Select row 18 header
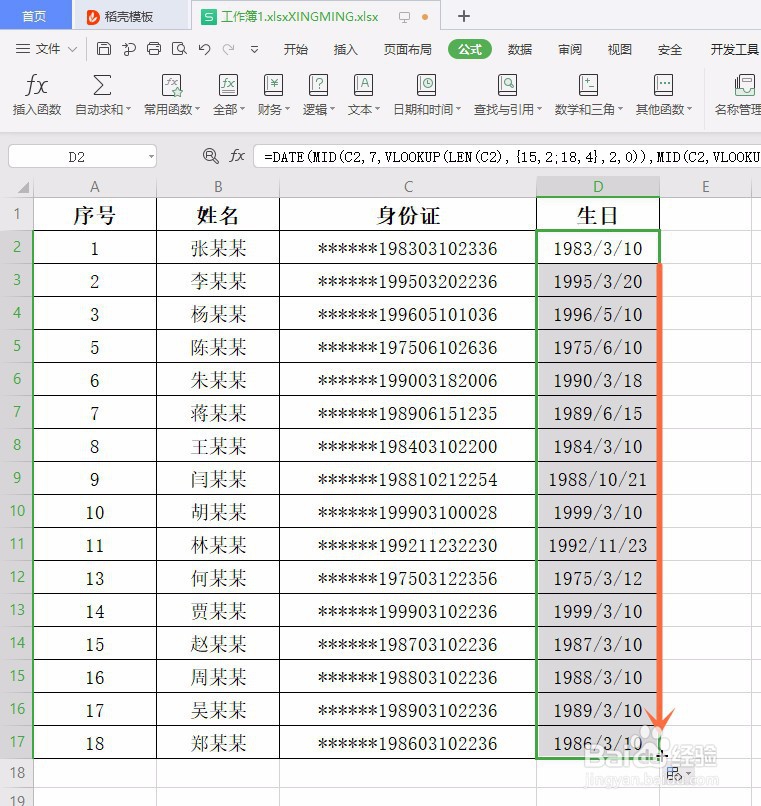 [17, 773]
